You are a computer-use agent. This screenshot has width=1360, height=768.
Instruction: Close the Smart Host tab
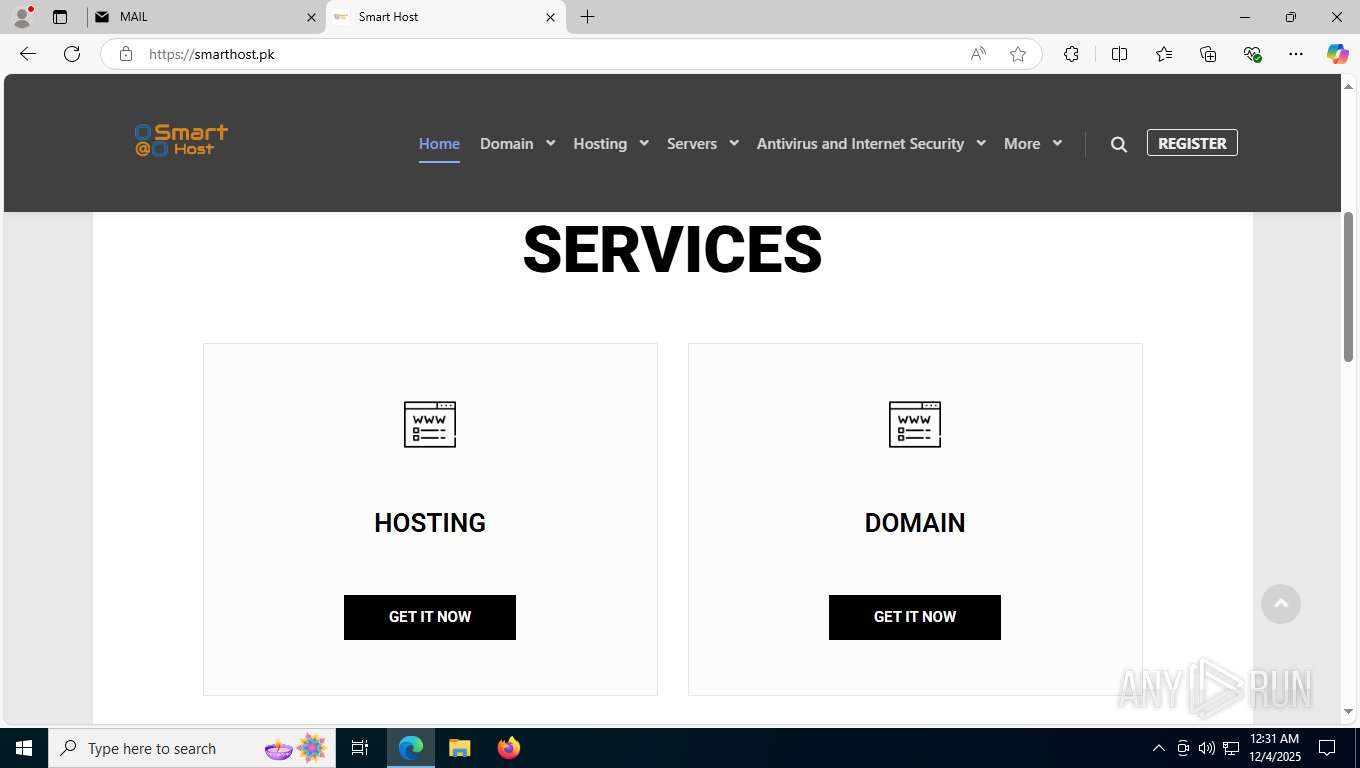(550, 17)
